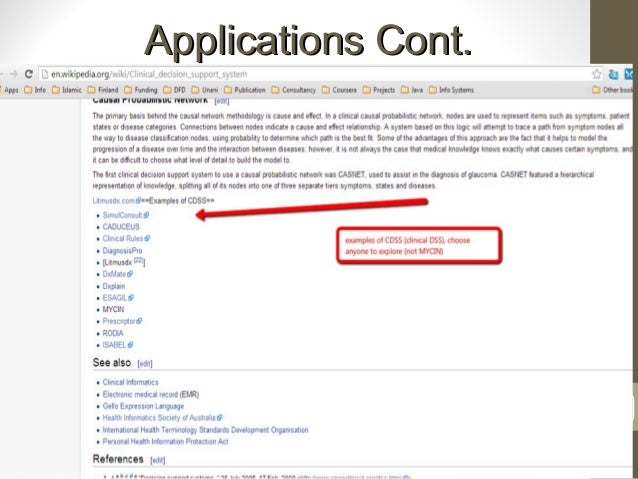The height and width of the screenshot is (479, 638).
Task: Open Electronic medical record link
Action: [x=140, y=394]
